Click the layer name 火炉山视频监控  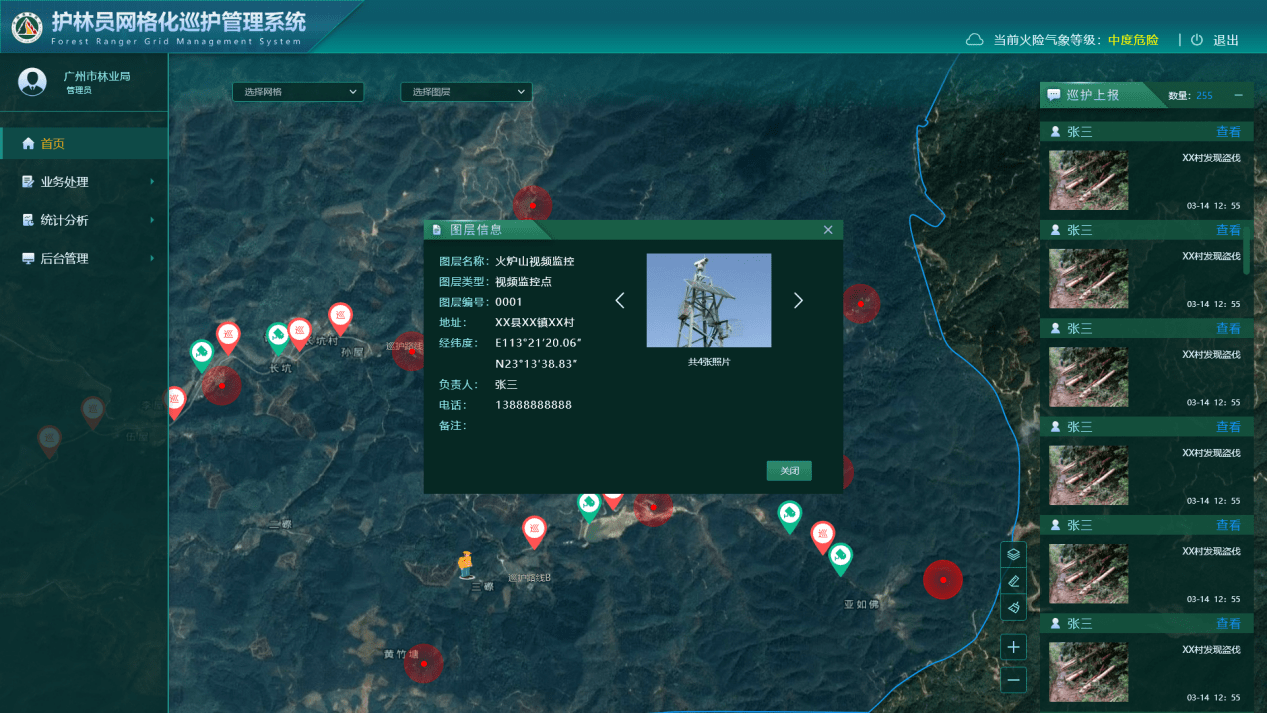click(535, 261)
